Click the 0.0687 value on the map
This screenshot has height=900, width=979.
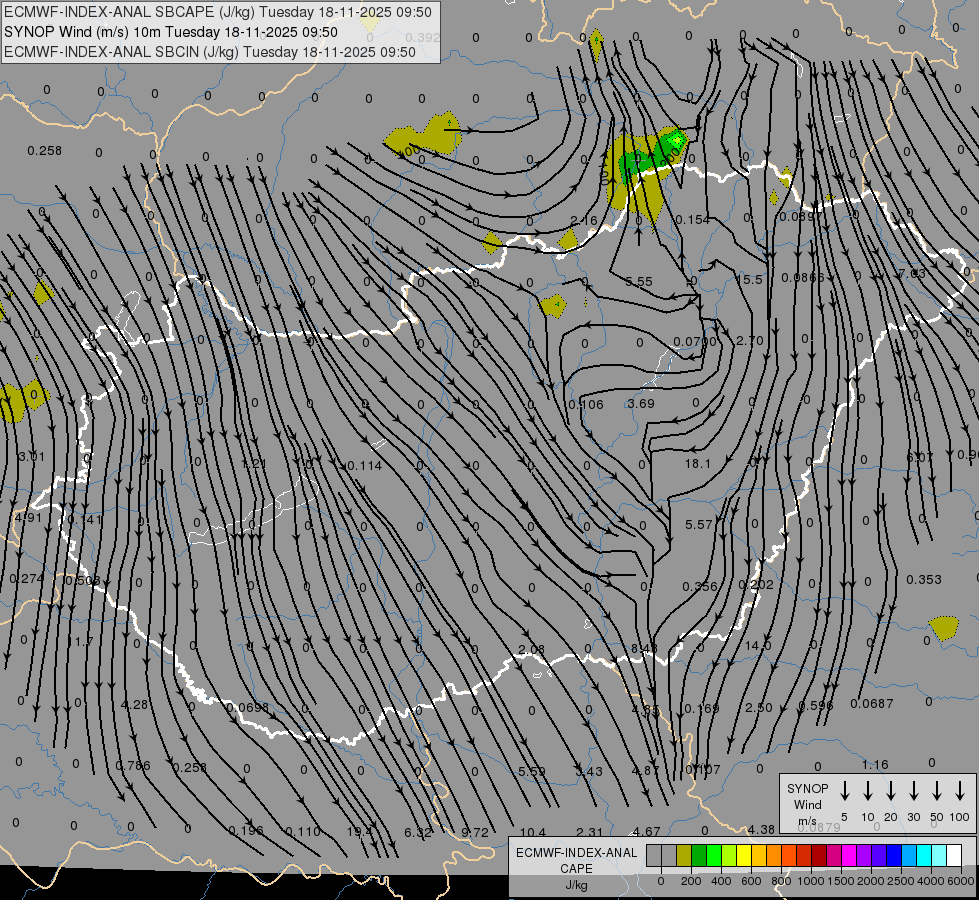click(872, 704)
